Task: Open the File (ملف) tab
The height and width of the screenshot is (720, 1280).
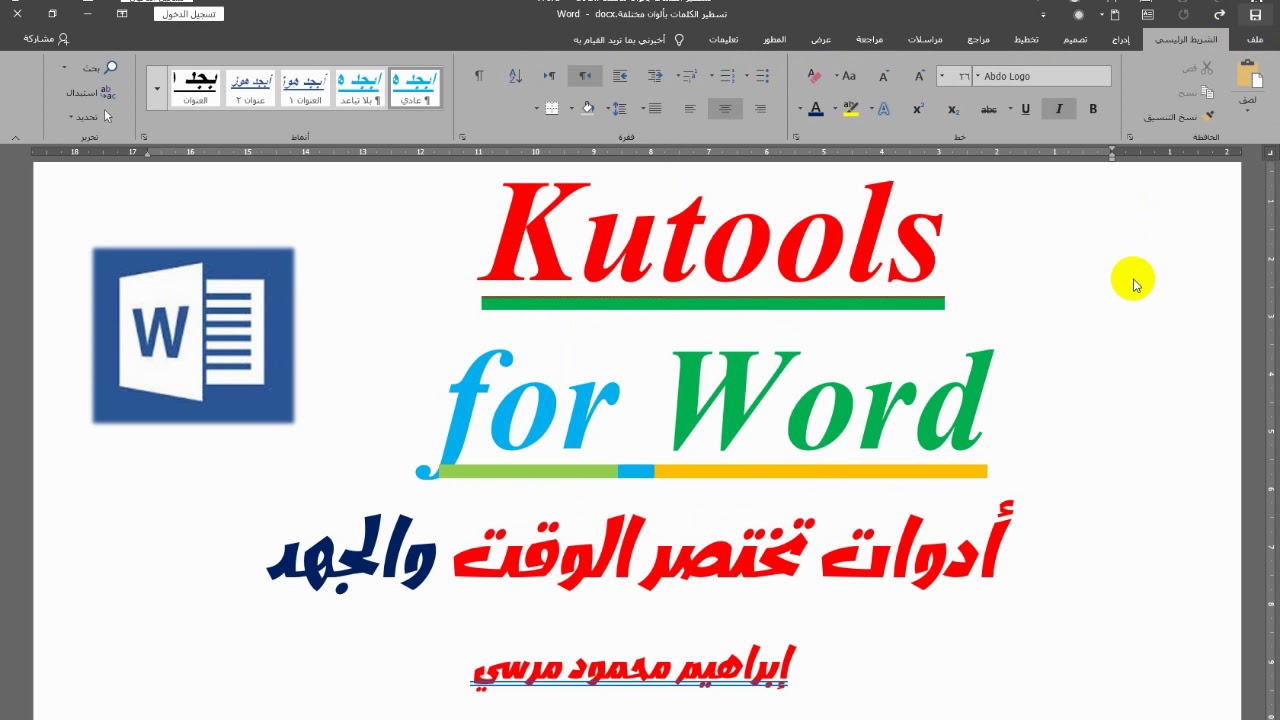Action: 1254,40
